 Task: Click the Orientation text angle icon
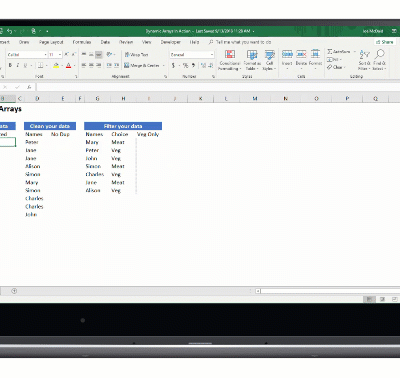pyautogui.click(x=109, y=54)
